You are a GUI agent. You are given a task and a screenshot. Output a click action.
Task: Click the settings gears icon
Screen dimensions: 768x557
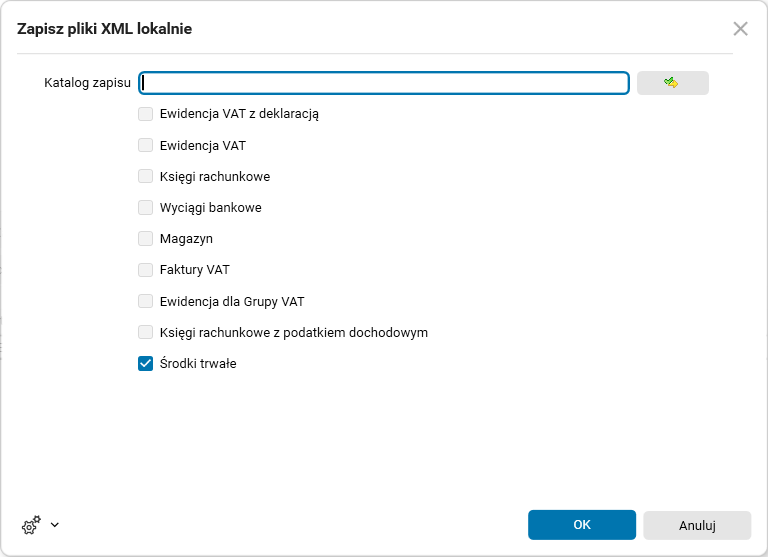coord(31,524)
